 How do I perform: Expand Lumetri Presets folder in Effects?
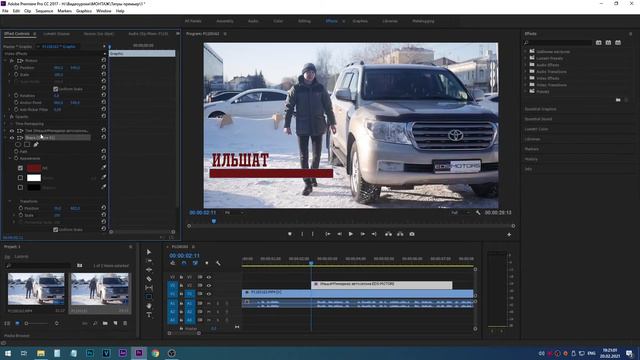pyautogui.click(x=526, y=58)
